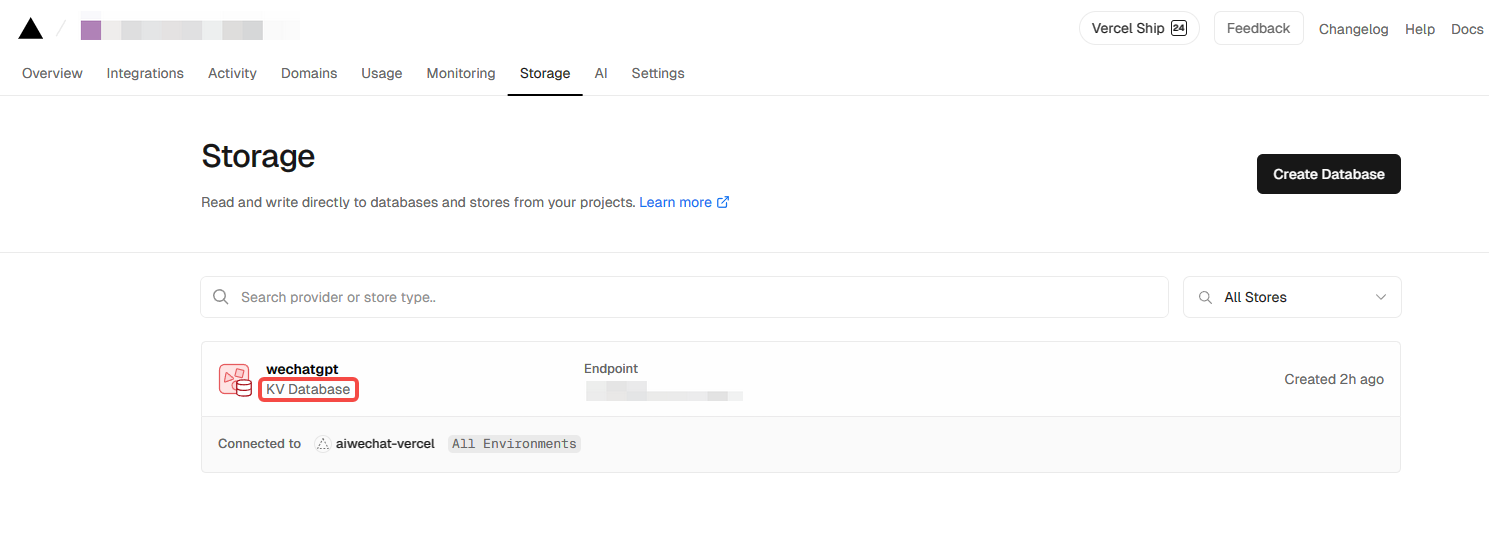Screen dimensions: 1489x534
Task: Open the Integrations tab
Action: [x=145, y=73]
